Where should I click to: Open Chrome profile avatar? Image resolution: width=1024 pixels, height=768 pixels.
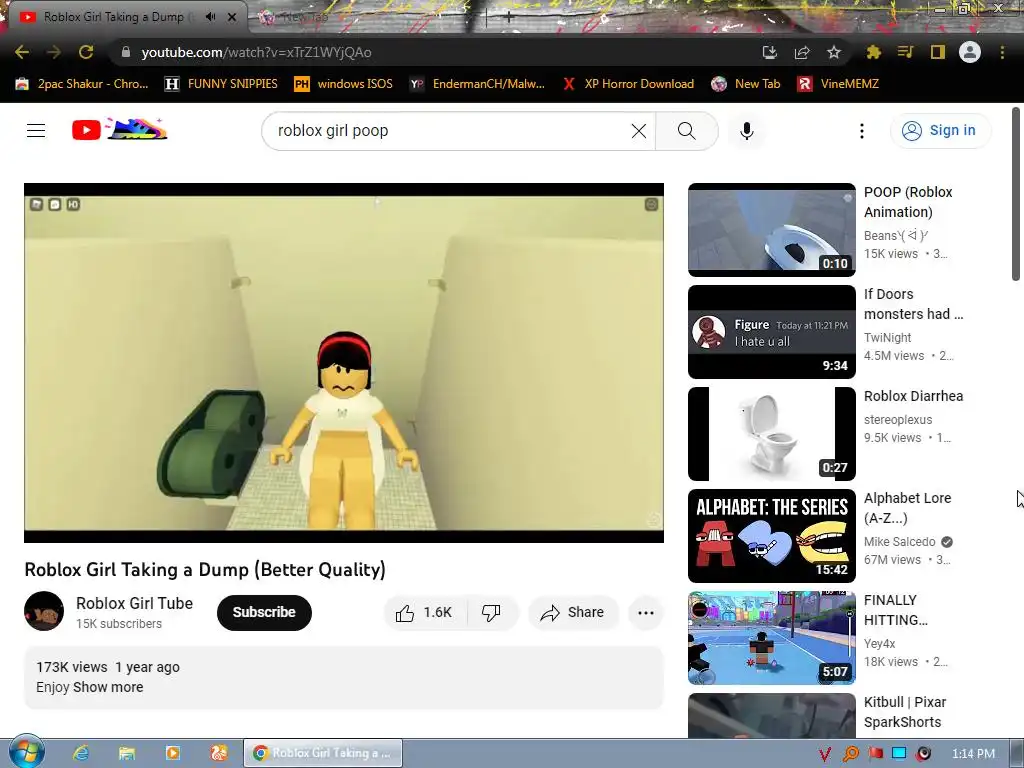(x=970, y=52)
